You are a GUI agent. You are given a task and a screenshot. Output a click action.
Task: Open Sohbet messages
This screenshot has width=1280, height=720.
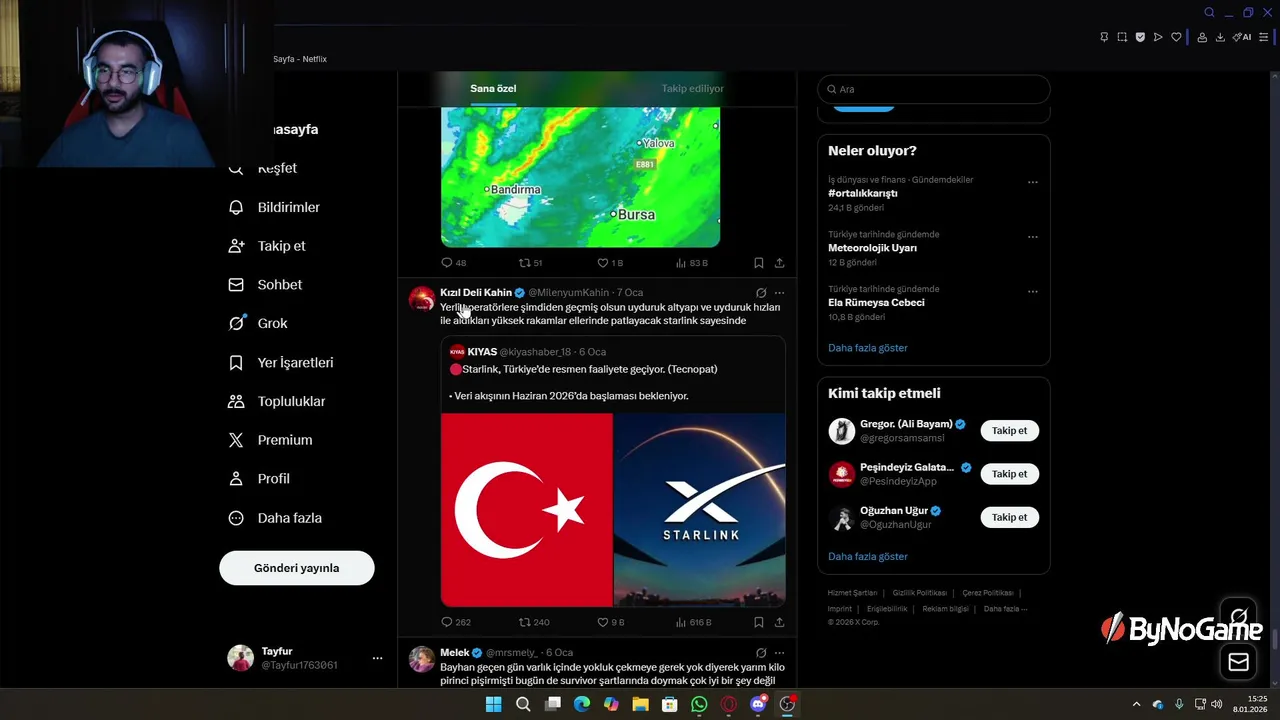pos(265,285)
